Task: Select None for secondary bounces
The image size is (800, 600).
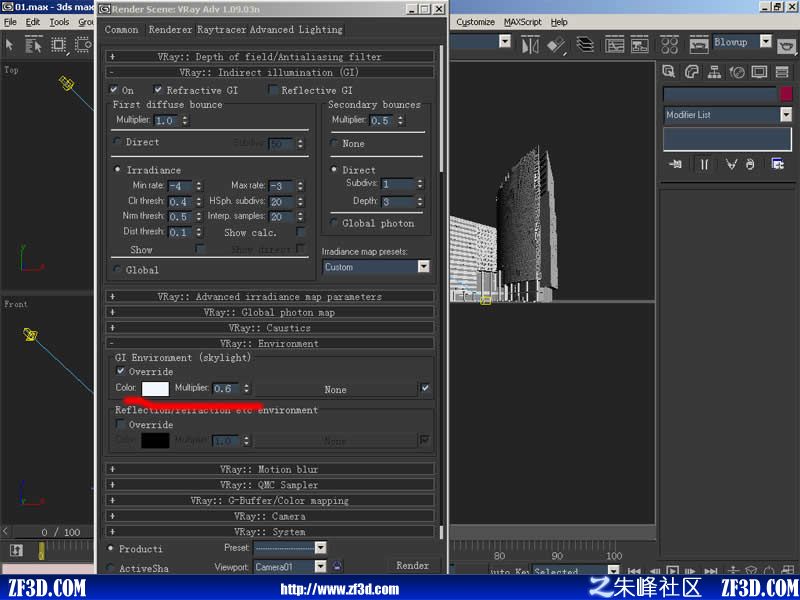Action: (335, 143)
